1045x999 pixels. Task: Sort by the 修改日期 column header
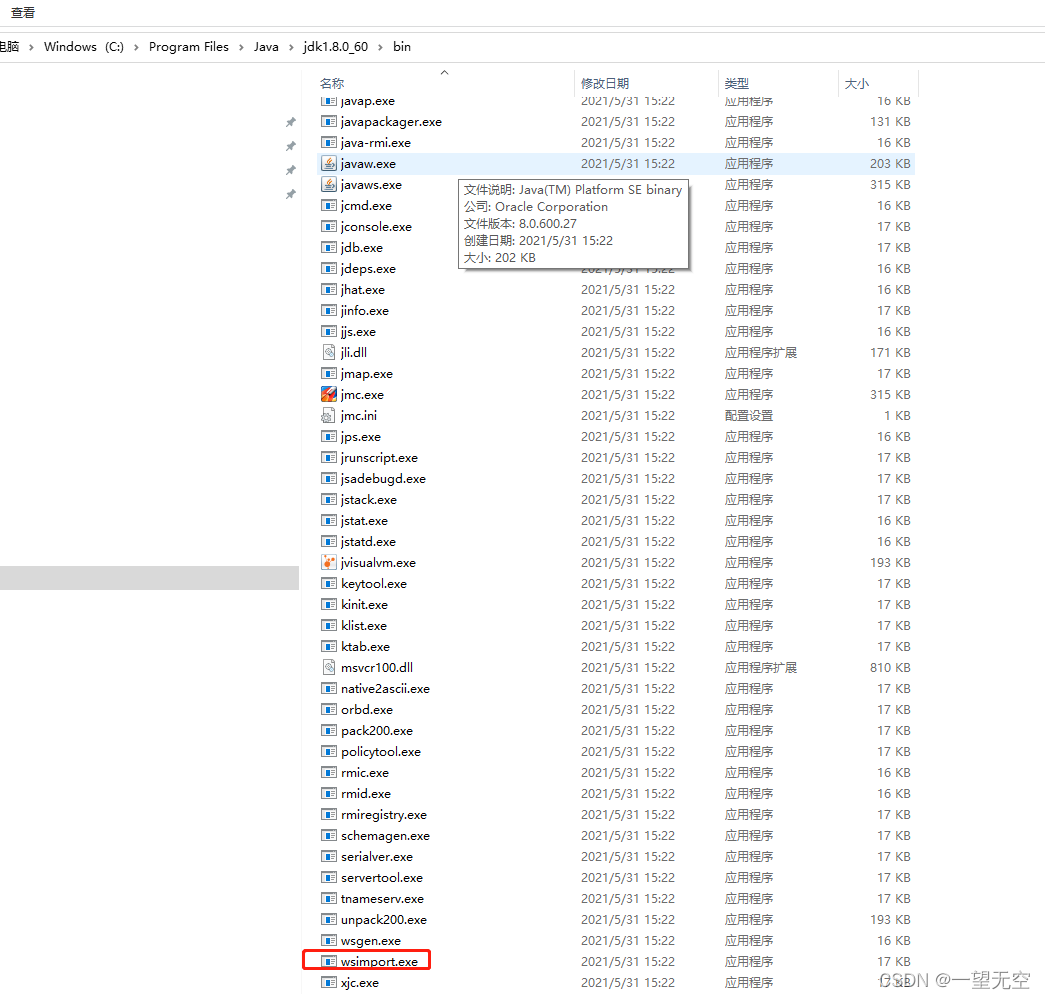(605, 83)
